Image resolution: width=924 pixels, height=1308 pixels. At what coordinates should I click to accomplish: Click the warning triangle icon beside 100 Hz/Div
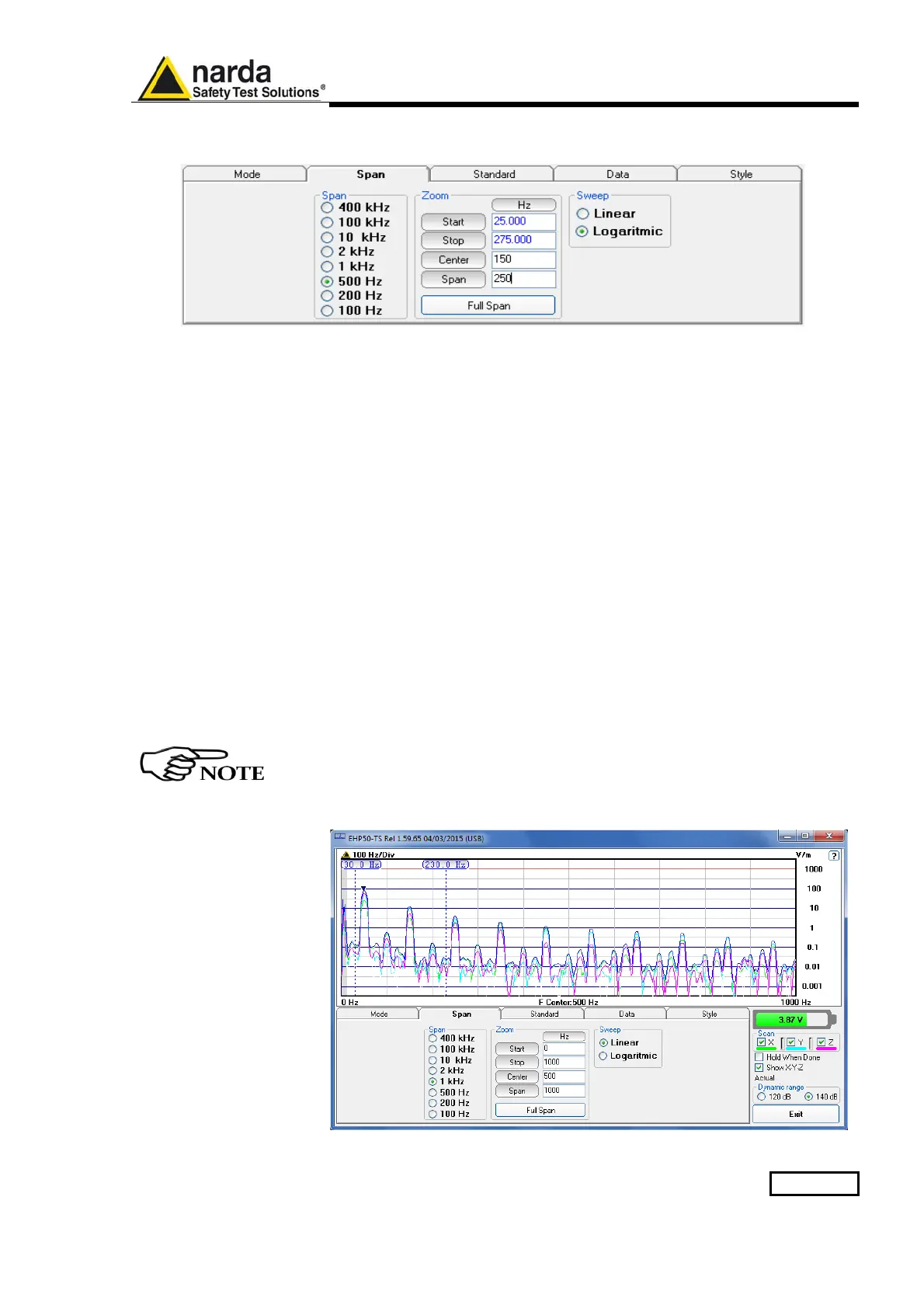[x=346, y=855]
